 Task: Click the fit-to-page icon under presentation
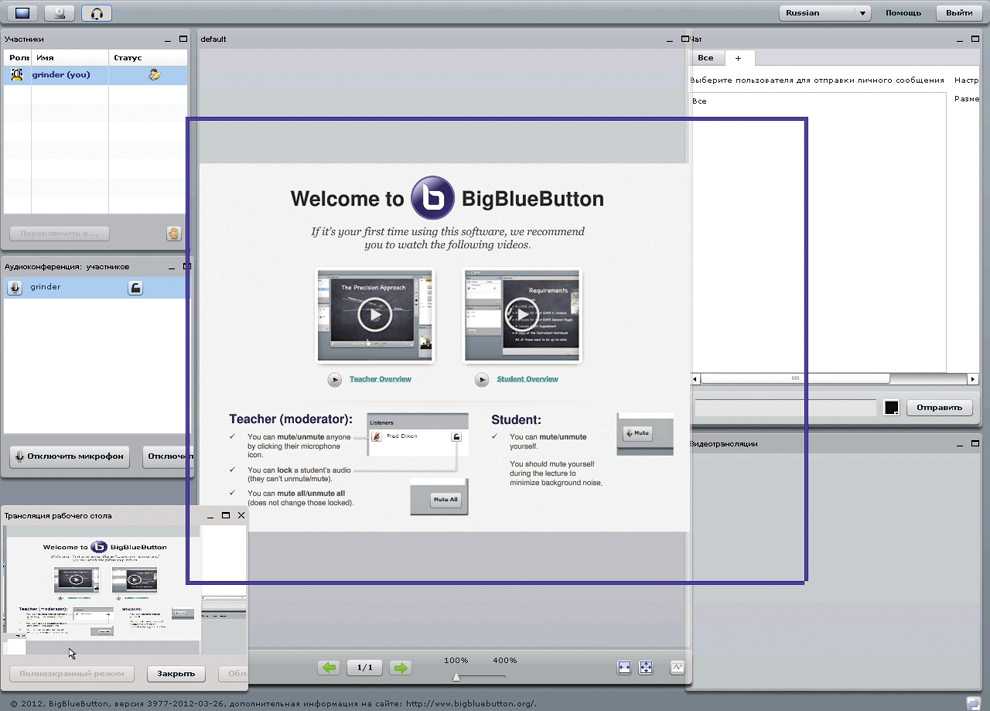pos(645,667)
